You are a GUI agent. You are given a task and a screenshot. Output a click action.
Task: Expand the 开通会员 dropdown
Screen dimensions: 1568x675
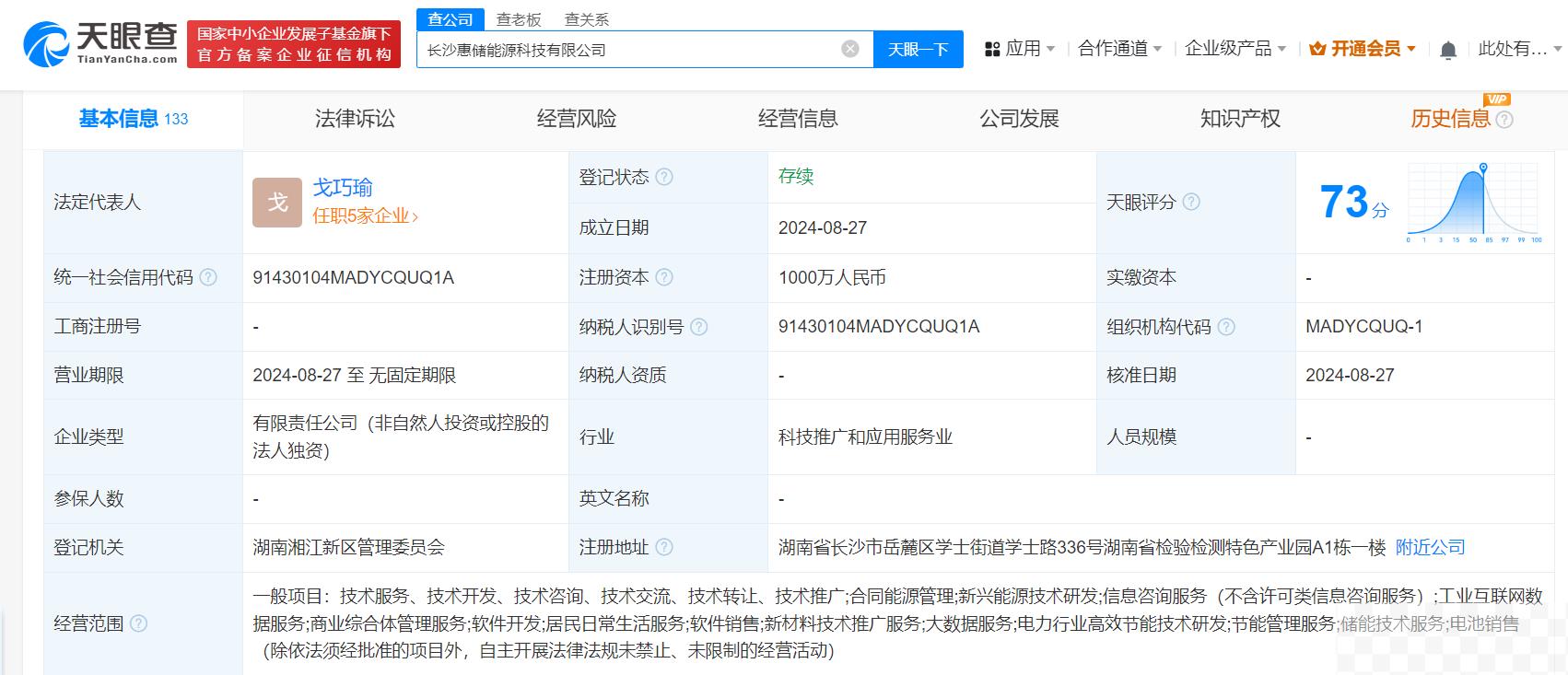coord(1363,49)
